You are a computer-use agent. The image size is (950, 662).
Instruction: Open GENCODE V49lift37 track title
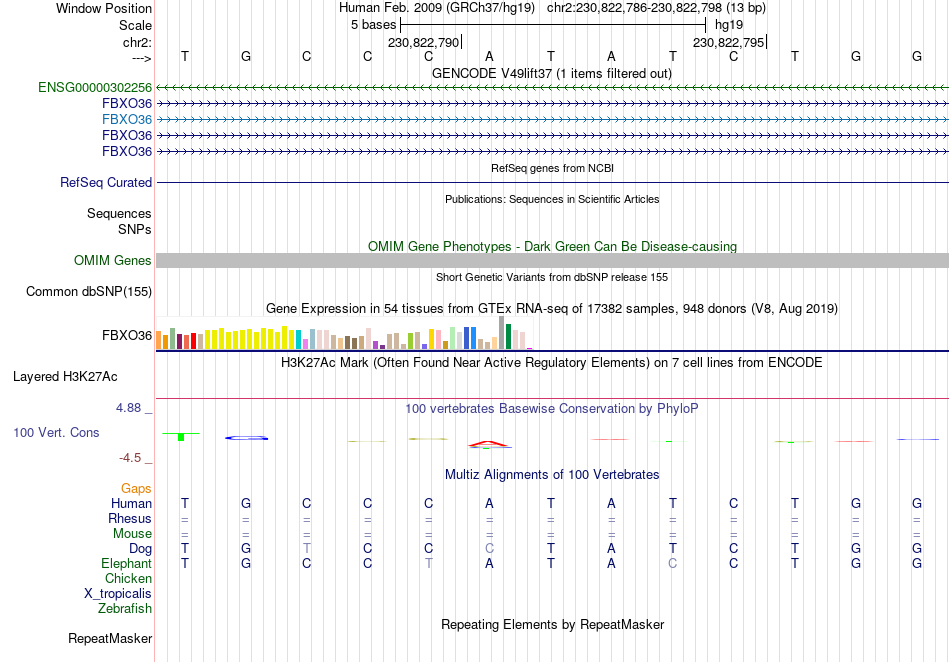point(552,73)
